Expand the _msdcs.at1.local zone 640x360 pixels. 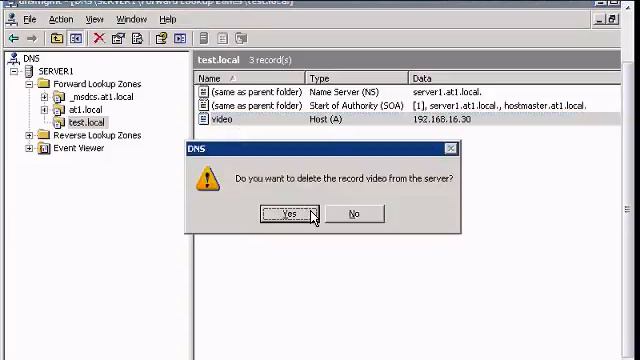tap(44, 97)
